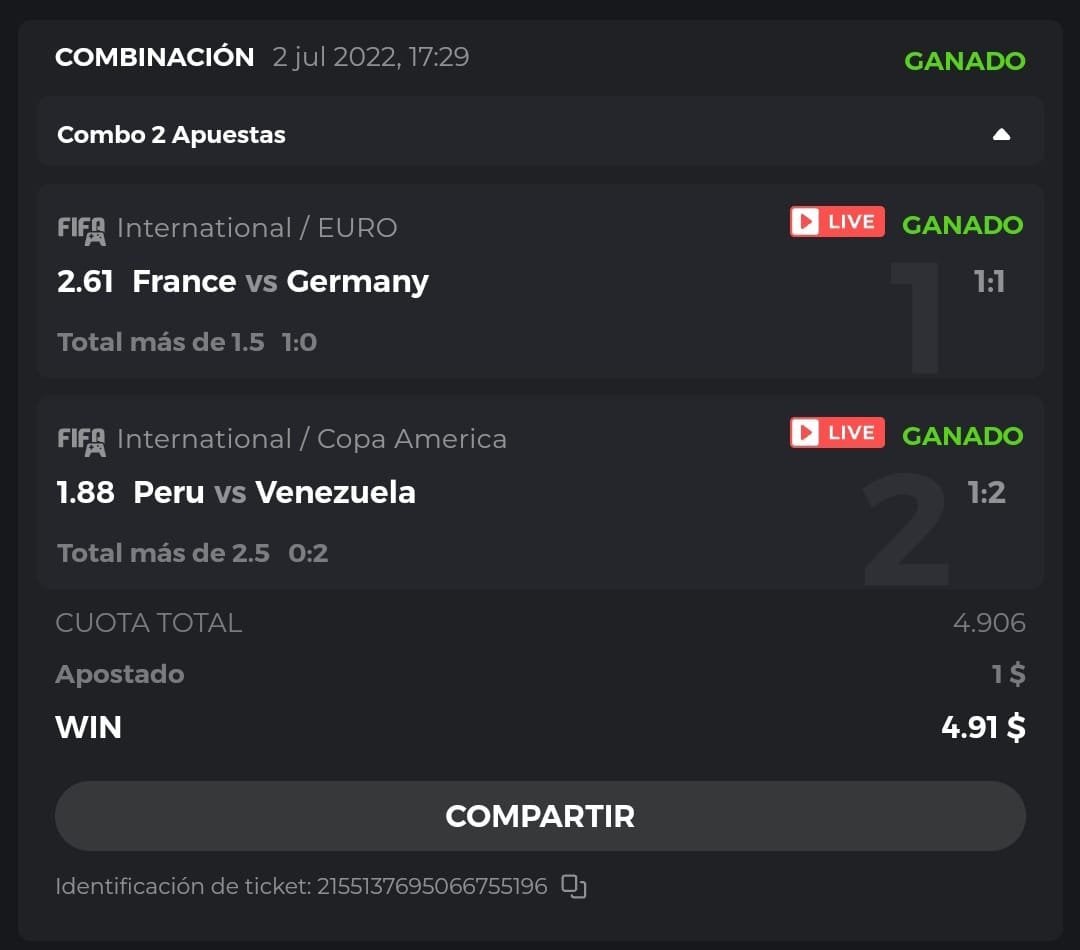Click the ticket identification number text
This screenshot has height=950, width=1080.
click(x=432, y=886)
